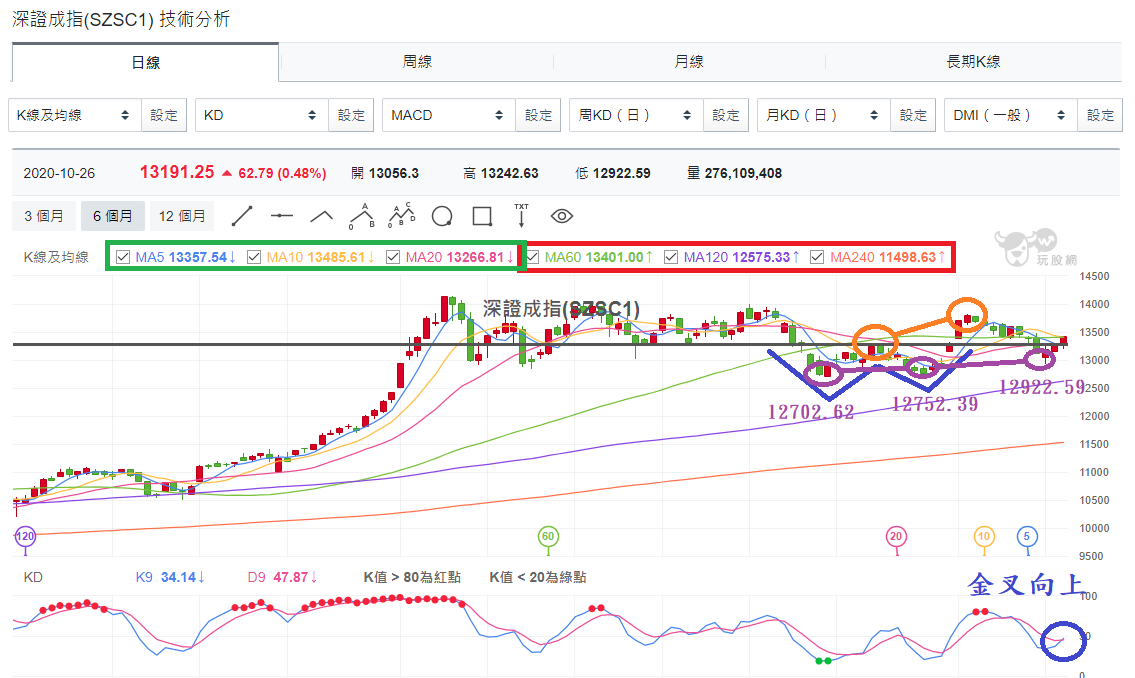Viewport: 1135px width, 678px height.
Task: Click the blue 5 MA marker on chart axis
Action: pyautogui.click(x=1026, y=537)
